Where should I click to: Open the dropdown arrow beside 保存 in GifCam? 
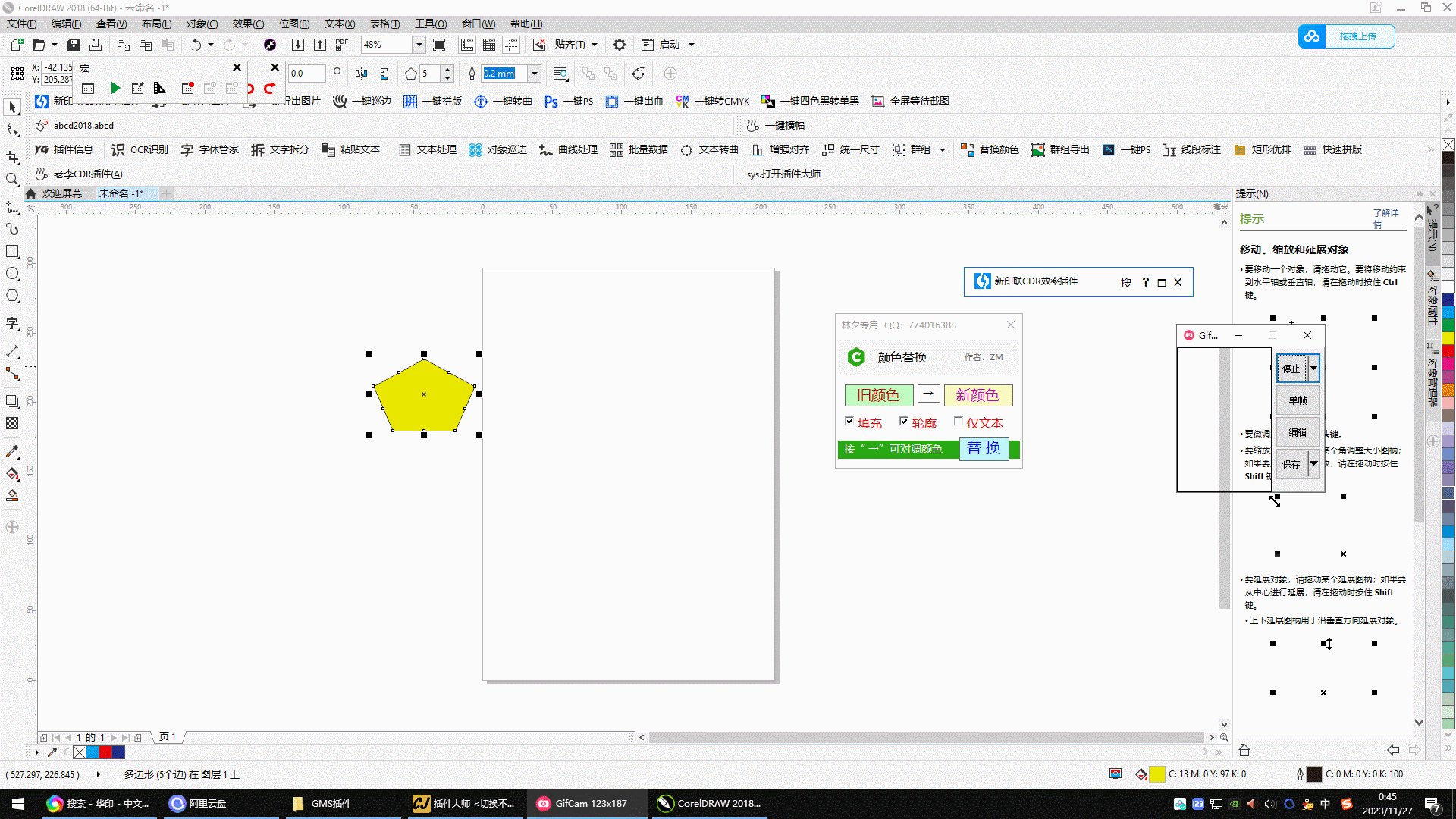pos(1313,463)
